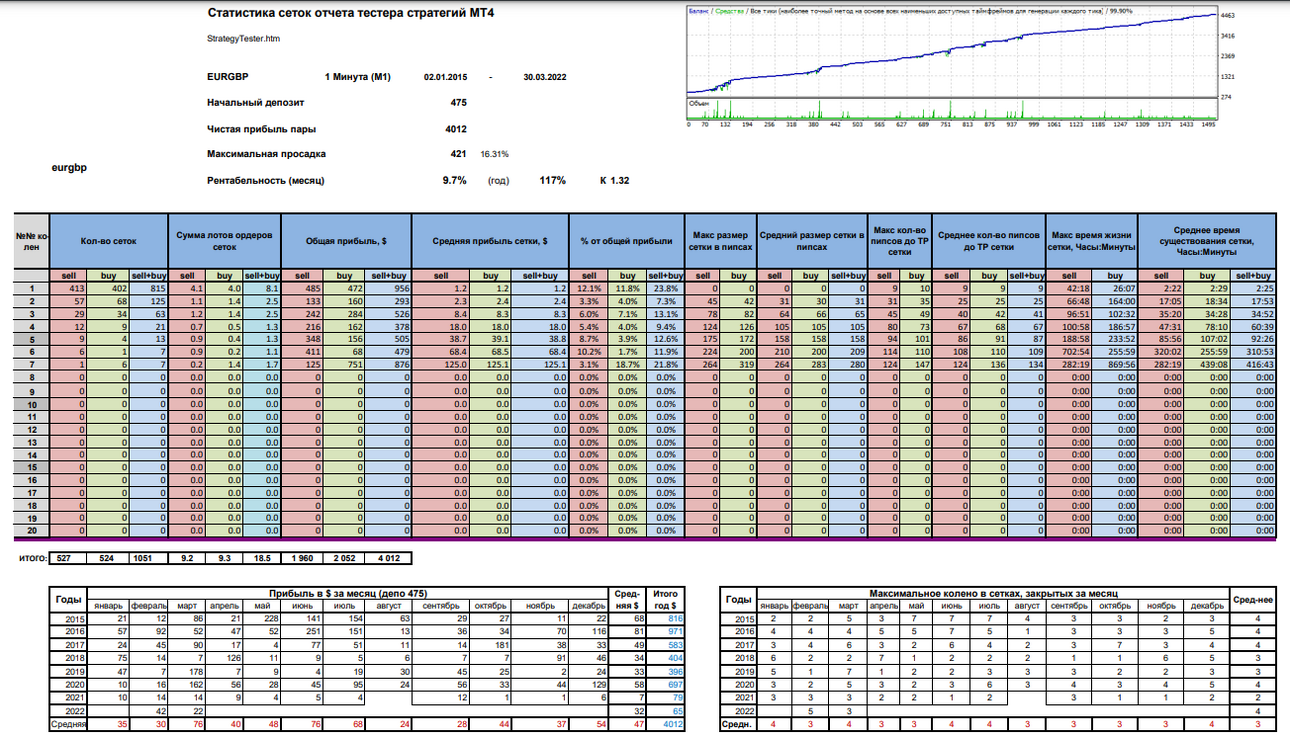The image size is (1290, 738).
Task: Click the 'Итого год $' column header
Action: 664,599
